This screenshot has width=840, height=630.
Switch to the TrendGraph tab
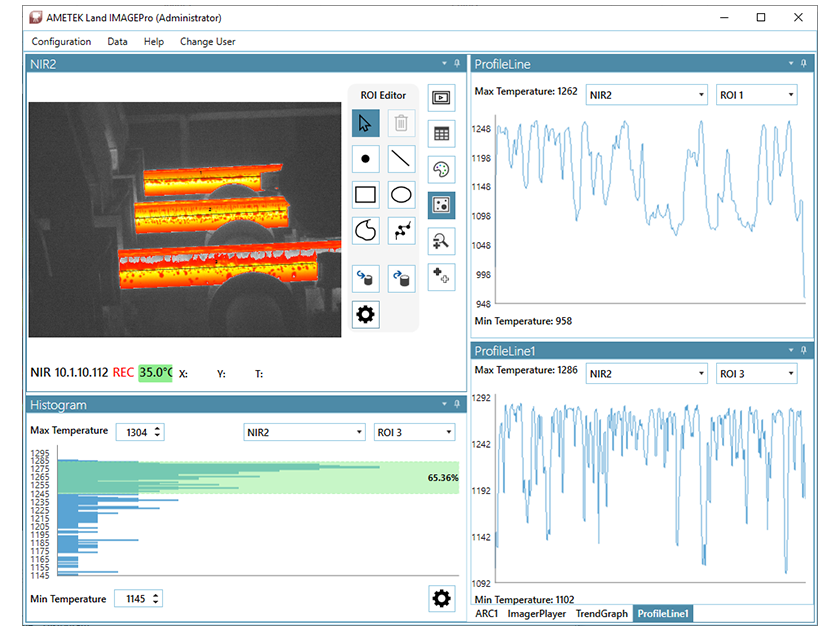pos(601,614)
